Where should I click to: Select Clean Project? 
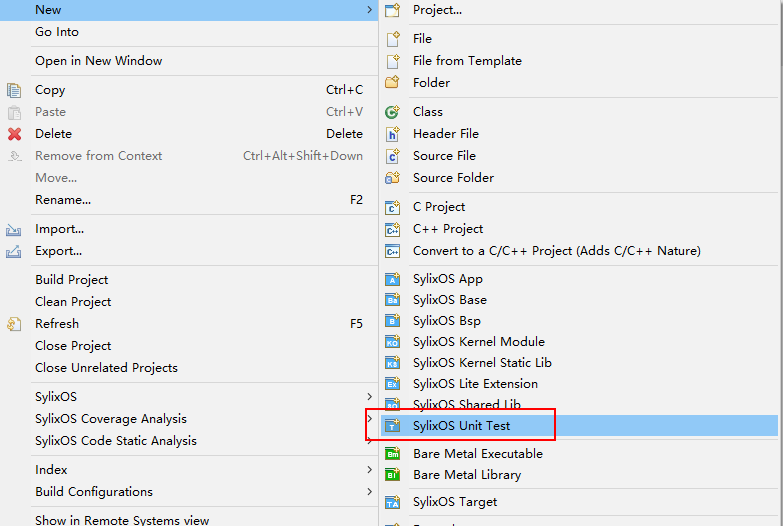click(190, 302)
